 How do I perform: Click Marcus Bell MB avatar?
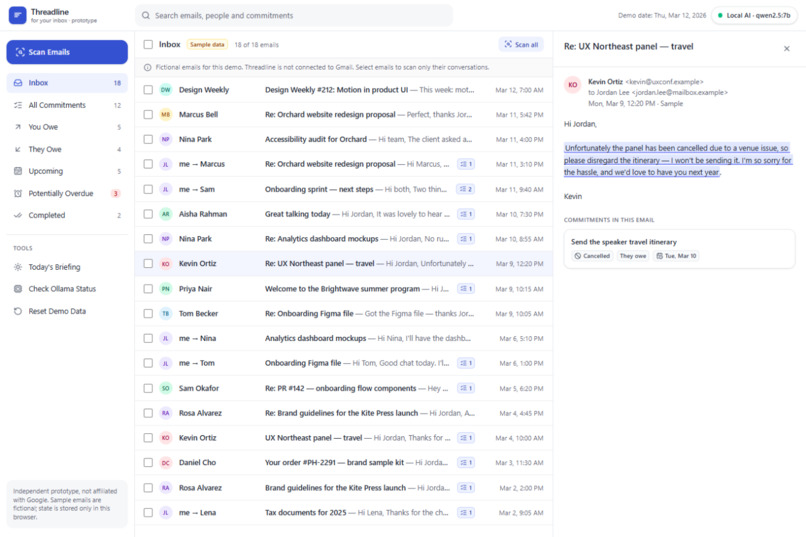[166, 114]
